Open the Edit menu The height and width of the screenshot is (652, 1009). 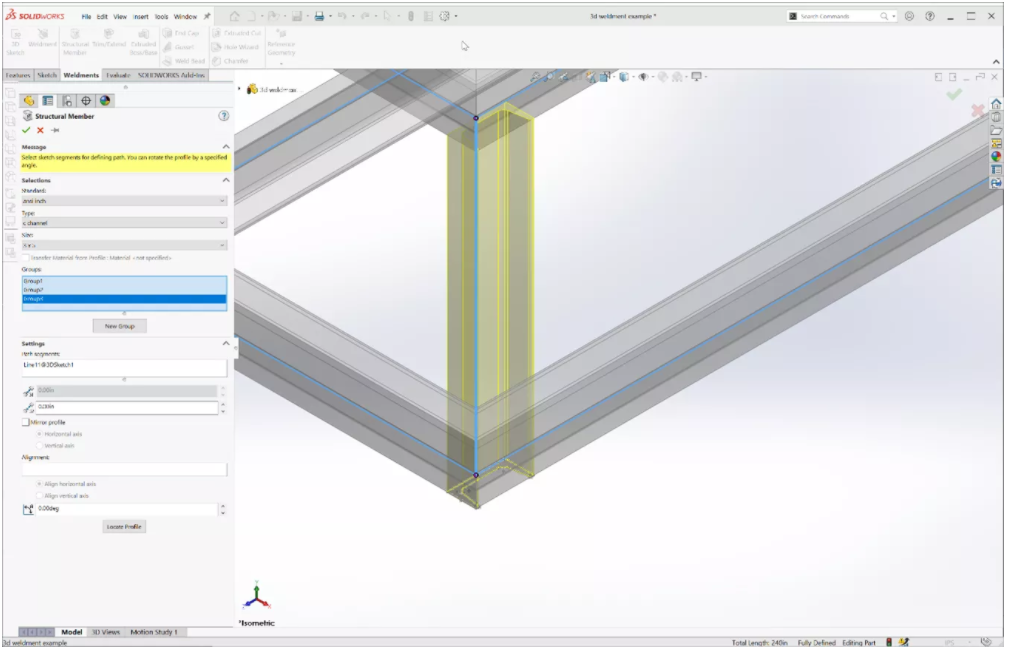[x=102, y=17]
